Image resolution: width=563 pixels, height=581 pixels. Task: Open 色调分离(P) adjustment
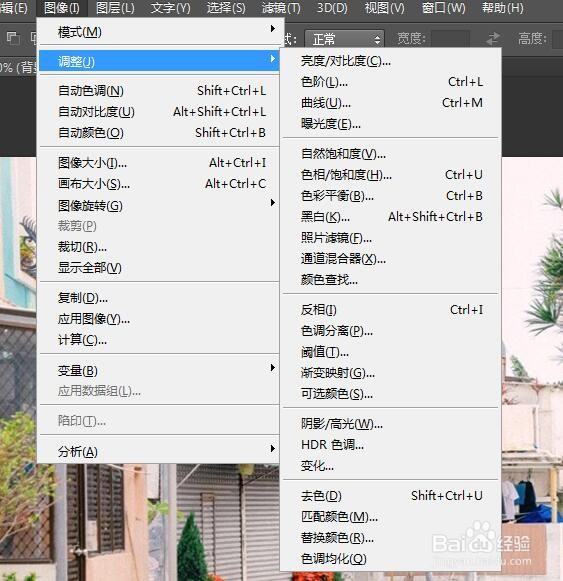coord(390,331)
